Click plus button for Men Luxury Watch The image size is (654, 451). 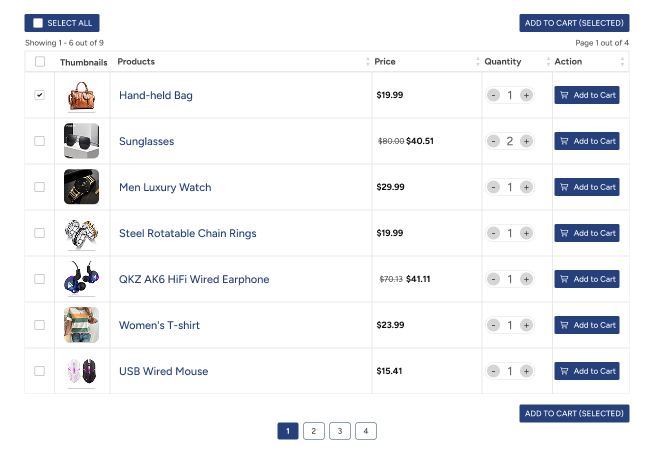(526, 187)
